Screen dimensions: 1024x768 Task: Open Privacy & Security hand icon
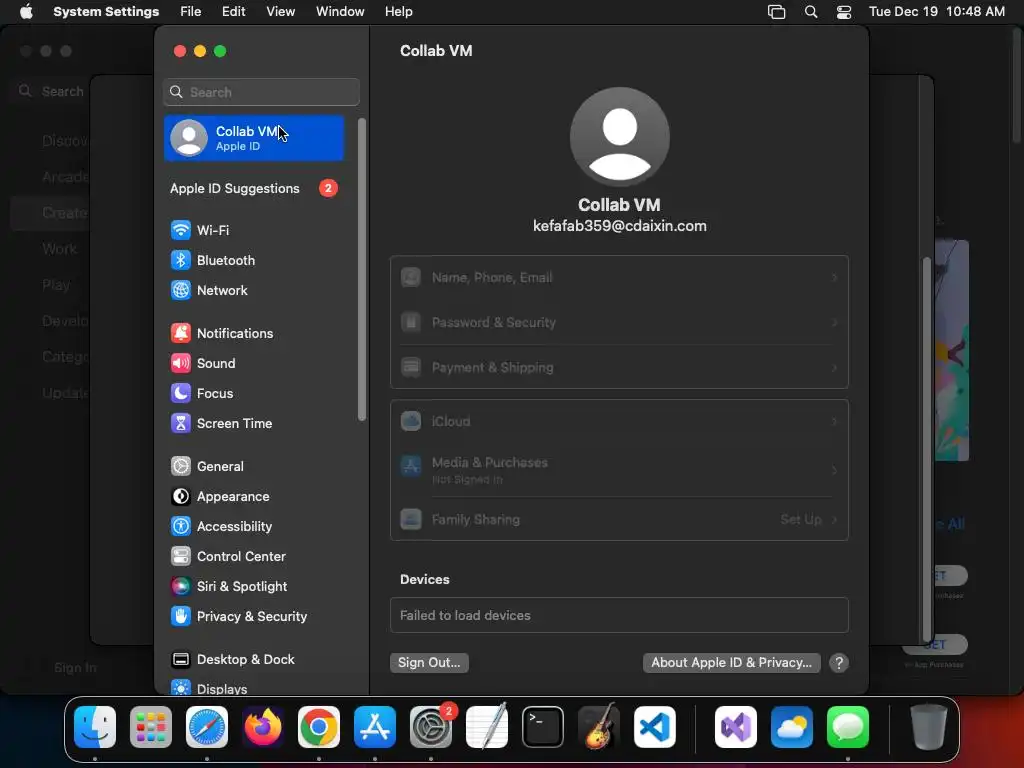180,616
